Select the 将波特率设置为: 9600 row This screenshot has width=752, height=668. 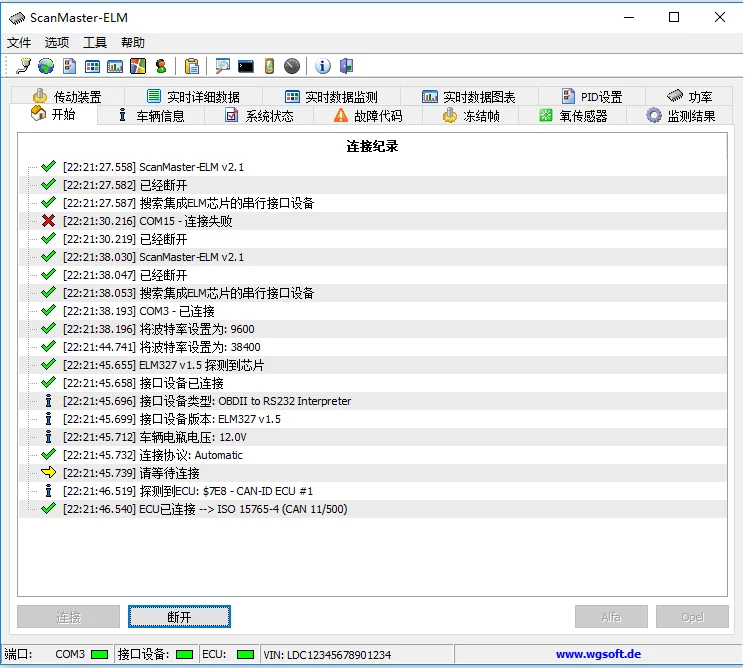click(x=373, y=329)
